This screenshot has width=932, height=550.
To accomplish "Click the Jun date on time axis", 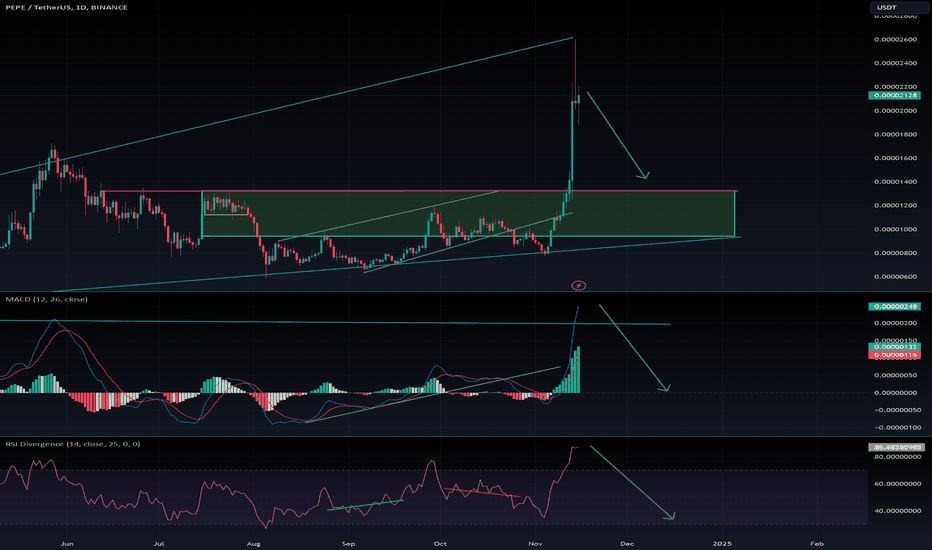I will 67,543.
